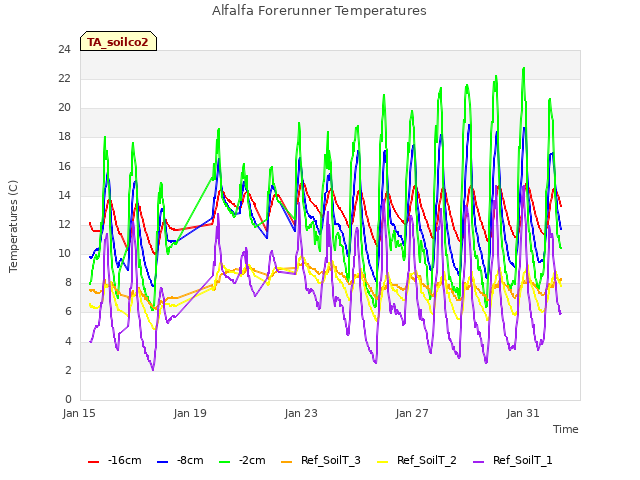Click the Jan 23 x-axis label
The width and height of the screenshot is (640, 480).
pos(301,413)
